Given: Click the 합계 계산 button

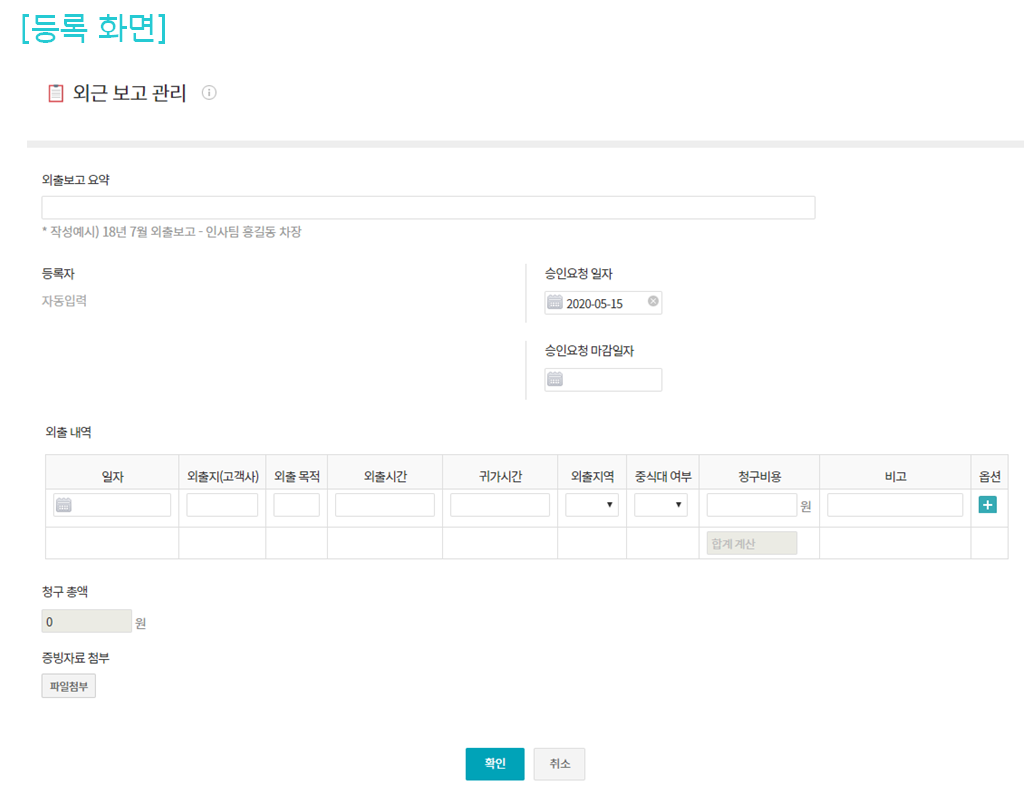Looking at the screenshot, I should coord(752,543).
